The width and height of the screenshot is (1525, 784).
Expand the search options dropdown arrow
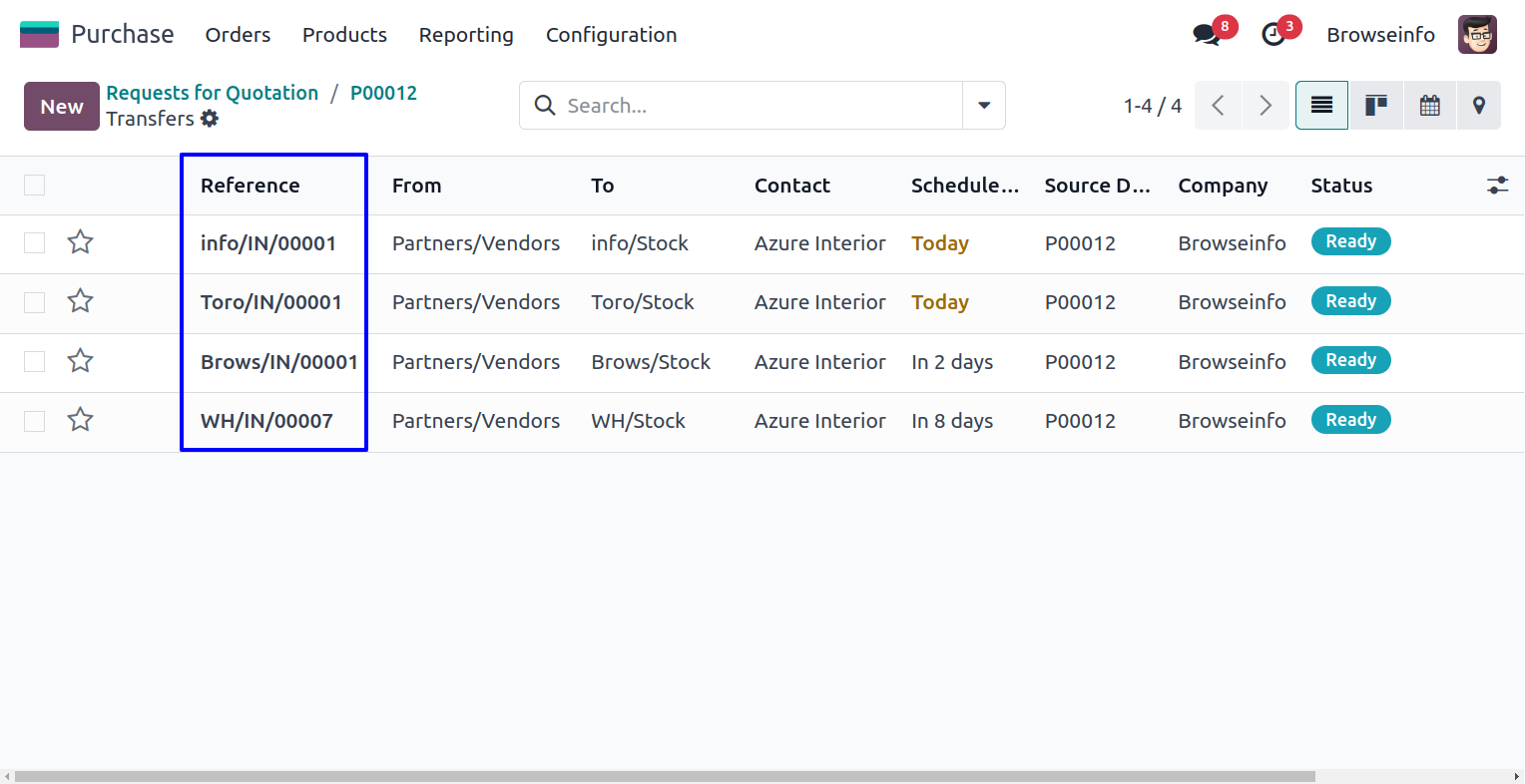click(984, 106)
